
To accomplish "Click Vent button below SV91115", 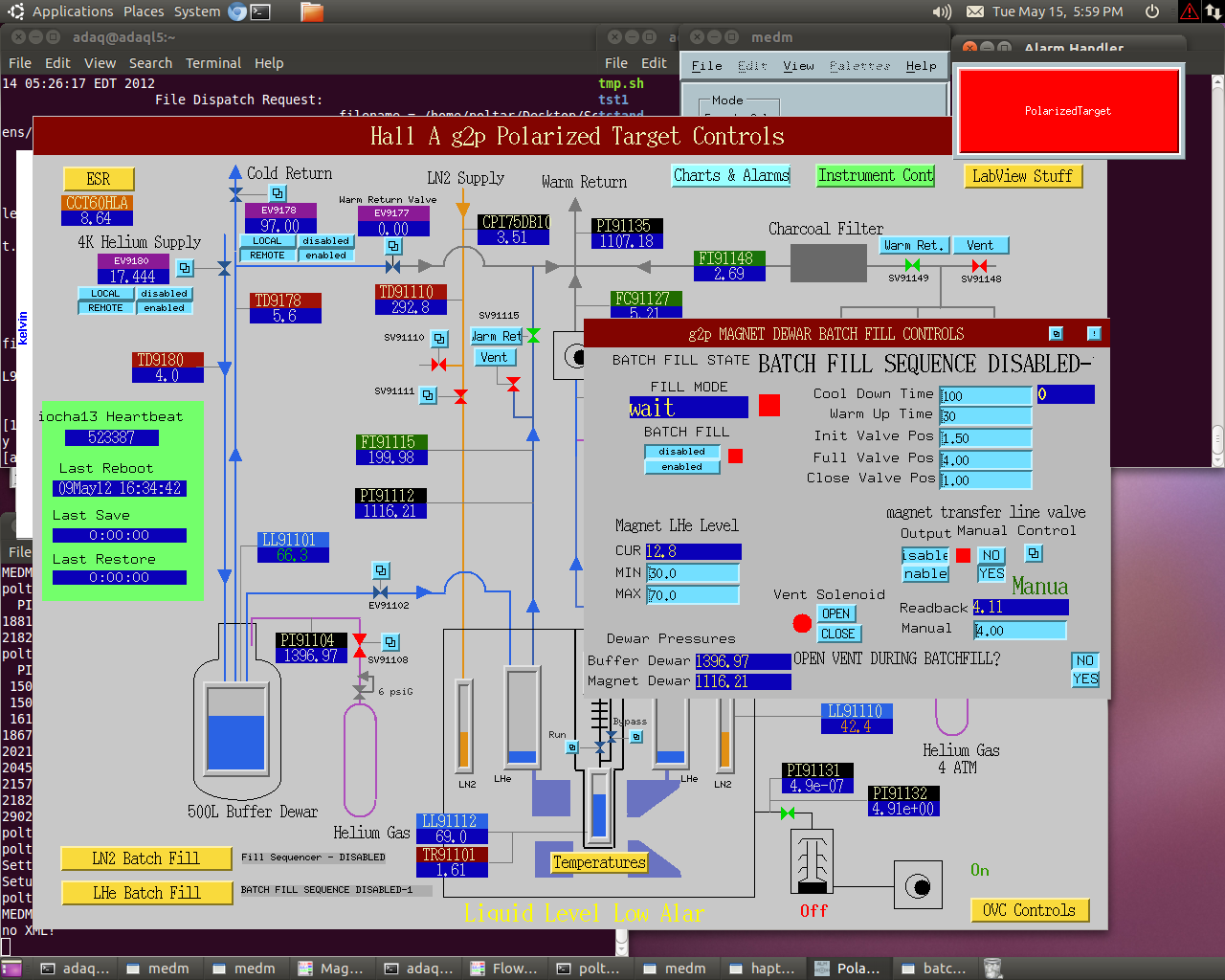I will [x=495, y=357].
